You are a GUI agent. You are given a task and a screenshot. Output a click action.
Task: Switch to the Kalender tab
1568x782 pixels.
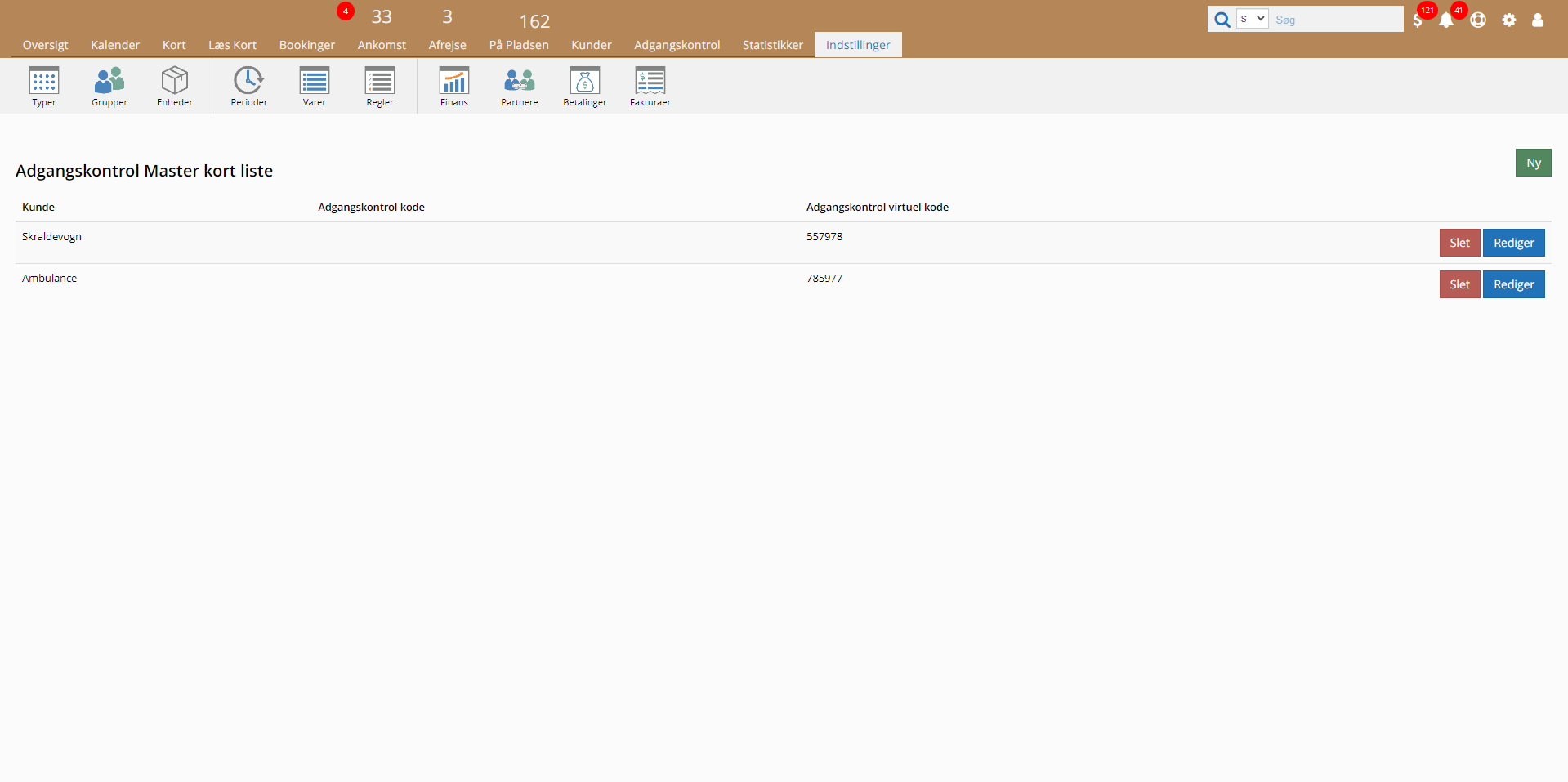click(115, 45)
